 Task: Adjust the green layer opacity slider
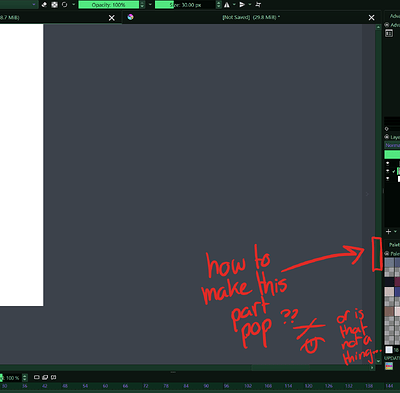pyautogui.click(x=392, y=154)
